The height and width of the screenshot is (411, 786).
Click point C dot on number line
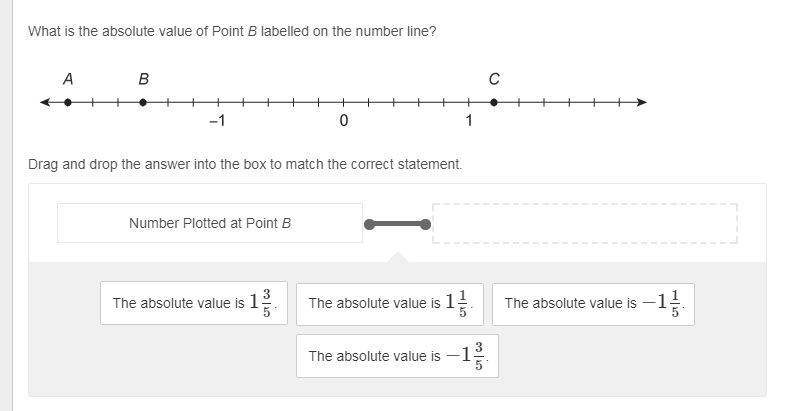[x=494, y=102]
